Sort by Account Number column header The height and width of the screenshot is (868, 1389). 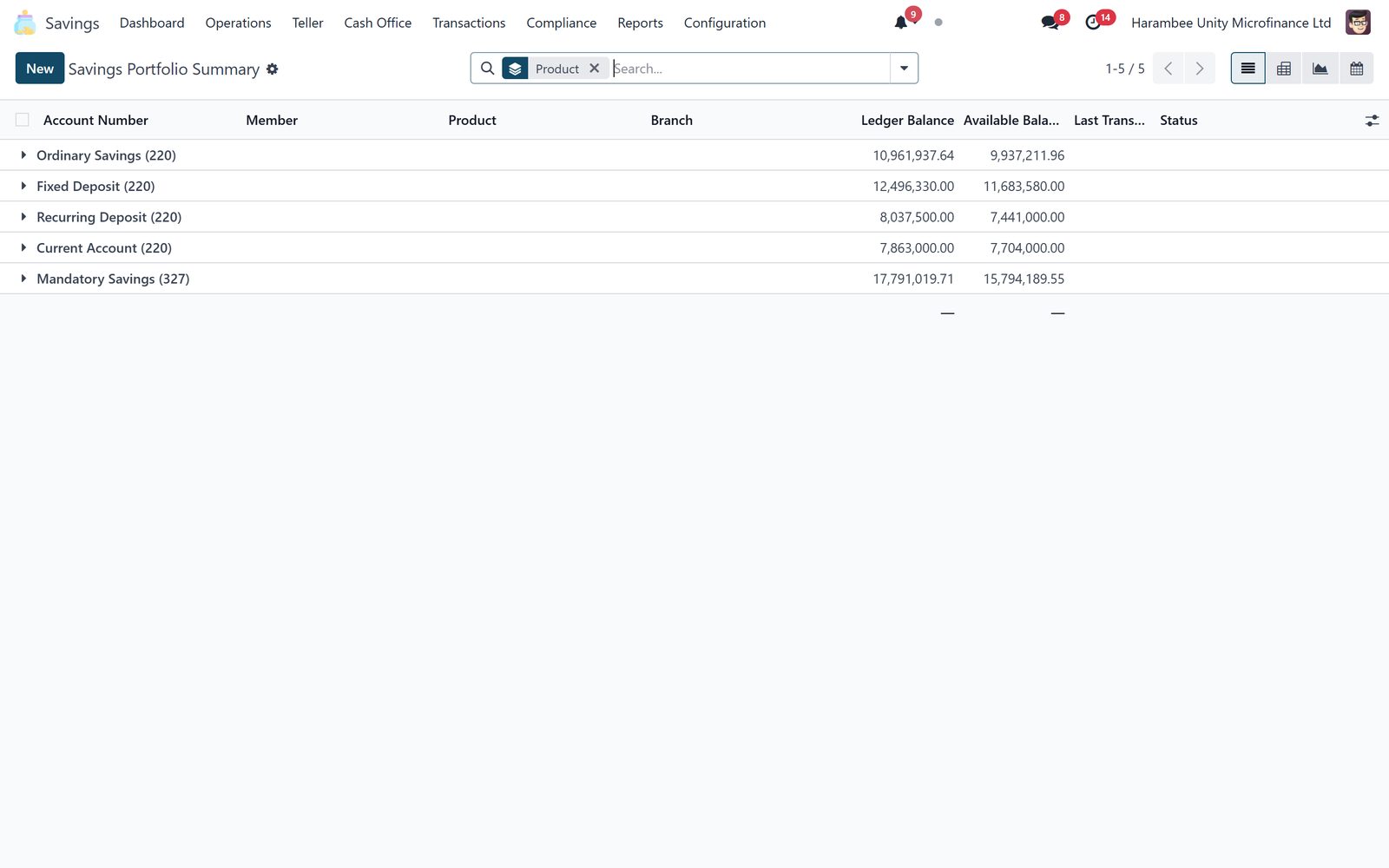pos(95,120)
